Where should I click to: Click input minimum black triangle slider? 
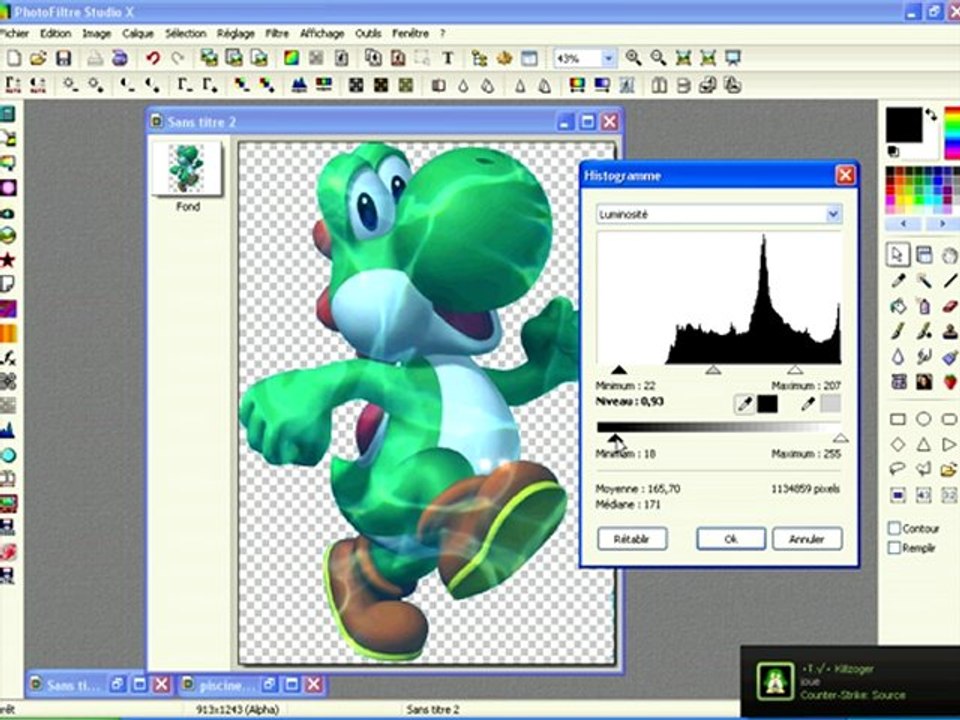pos(619,370)
